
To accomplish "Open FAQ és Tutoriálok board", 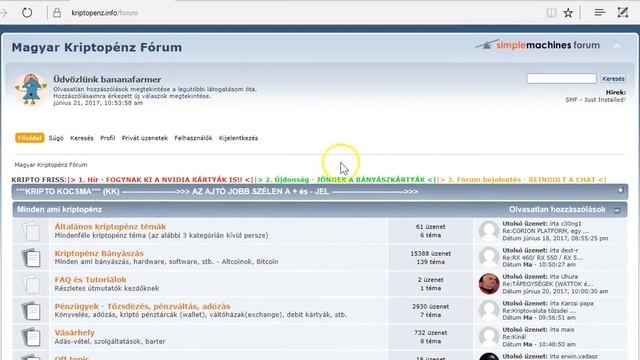I will (90, 280).
